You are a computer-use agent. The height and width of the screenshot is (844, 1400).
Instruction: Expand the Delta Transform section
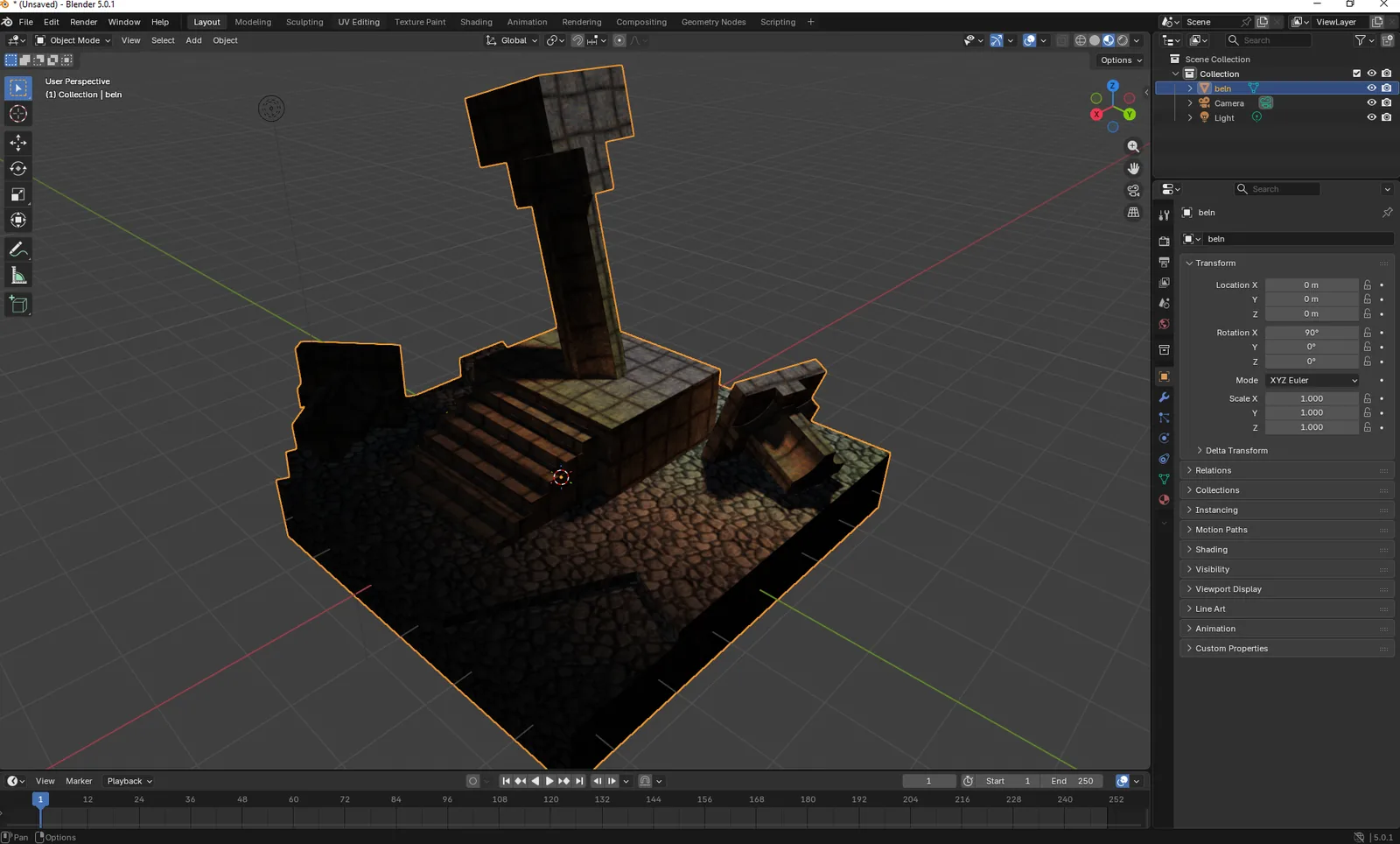pyautogui.click(x=1235, y=451)
